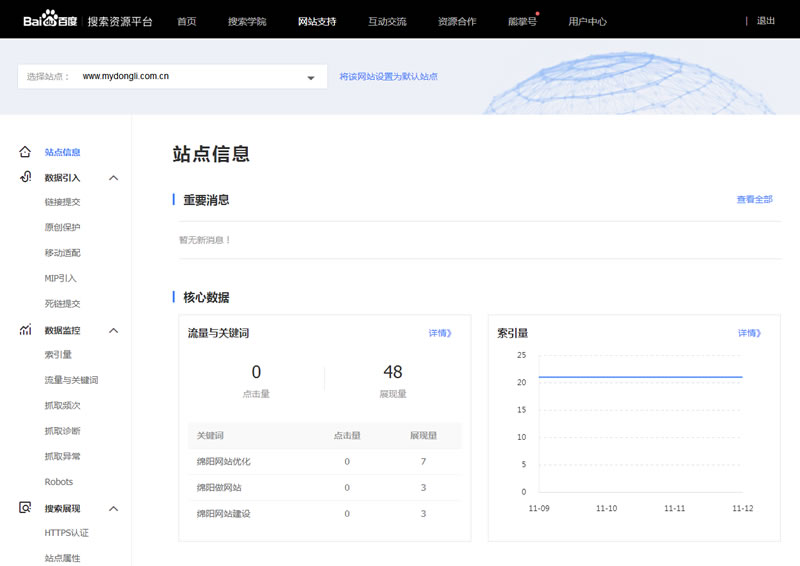
Task: Click the 0 点击量 value
Action: 256,372
